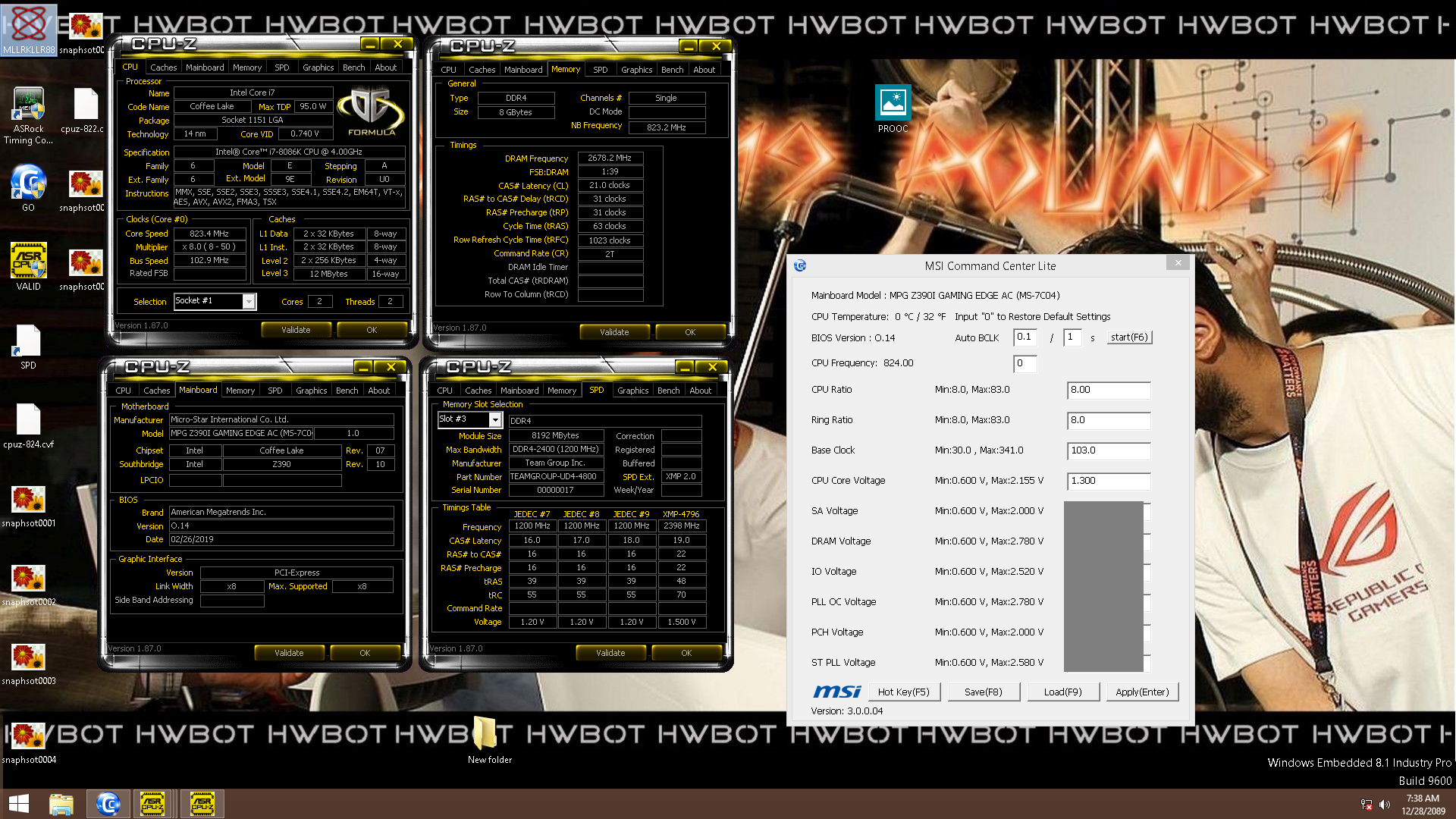Click the Hot Key(F5) button
1456x819 pixels.
tap(904, 692)
